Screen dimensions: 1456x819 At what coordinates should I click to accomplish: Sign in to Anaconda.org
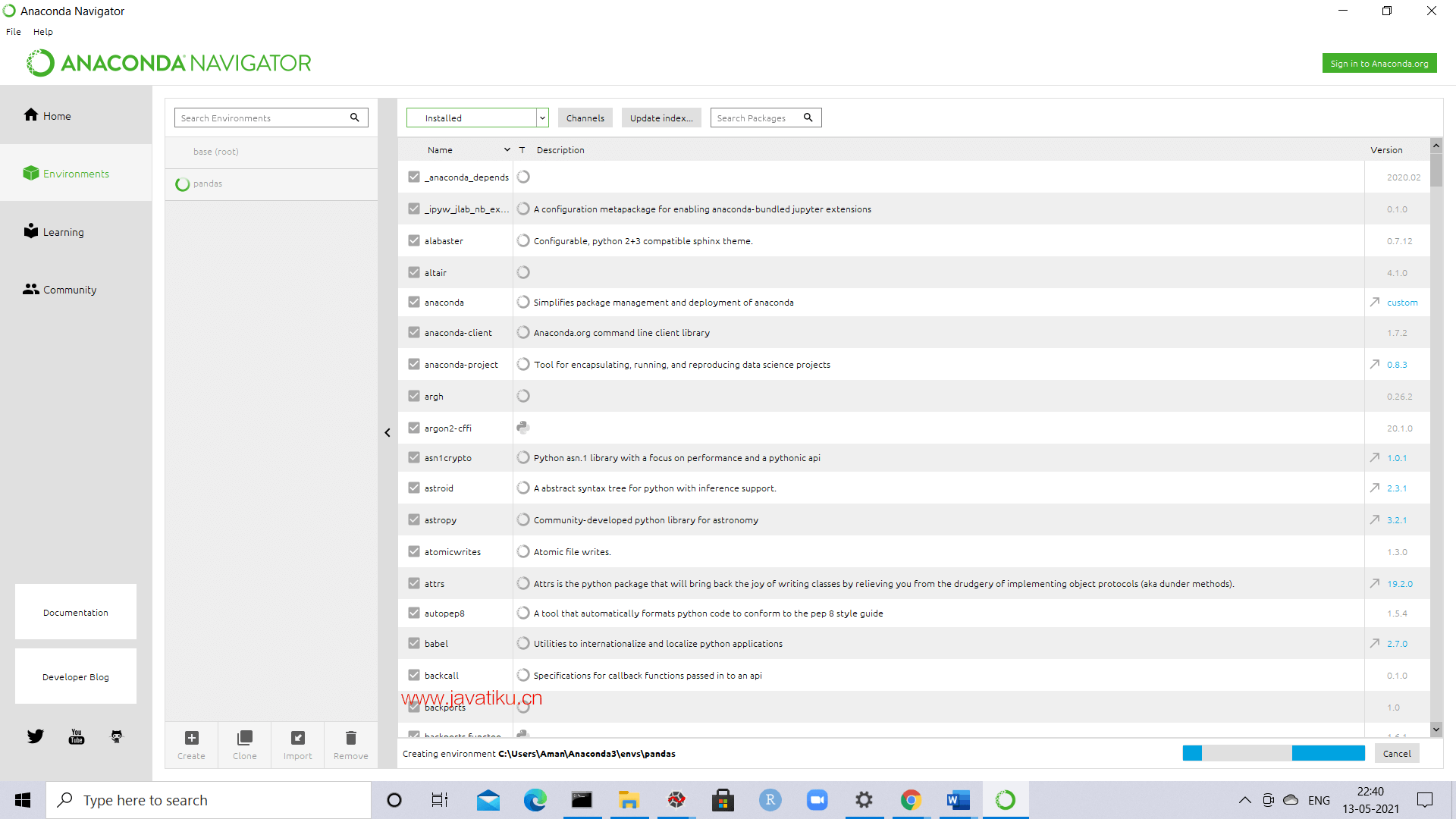(x=1379, y=64)
